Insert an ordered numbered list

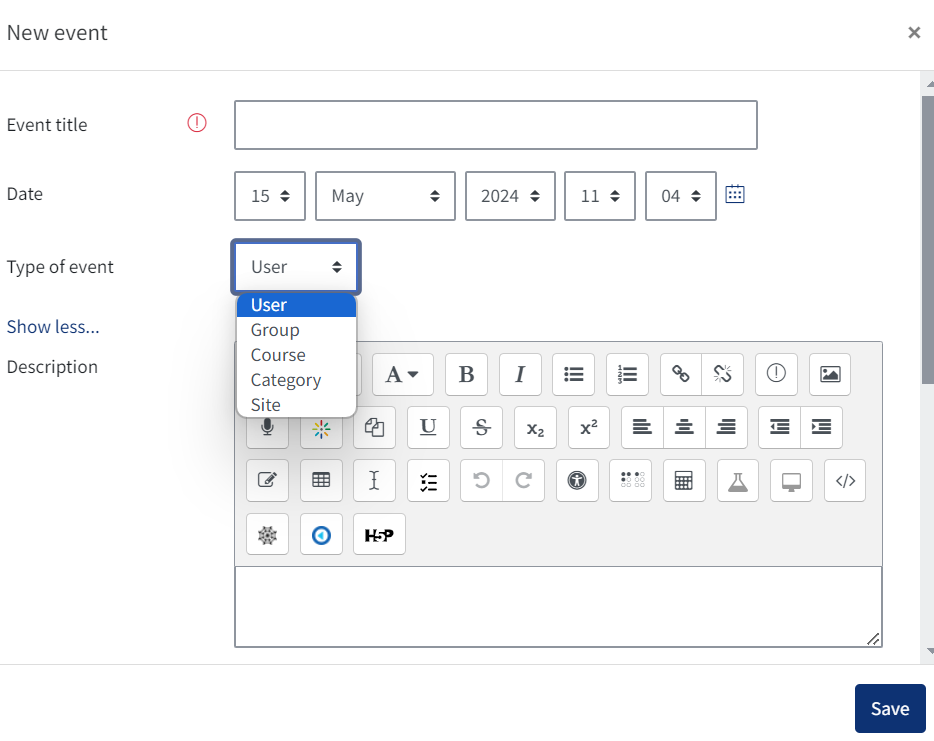pos(627,375)
